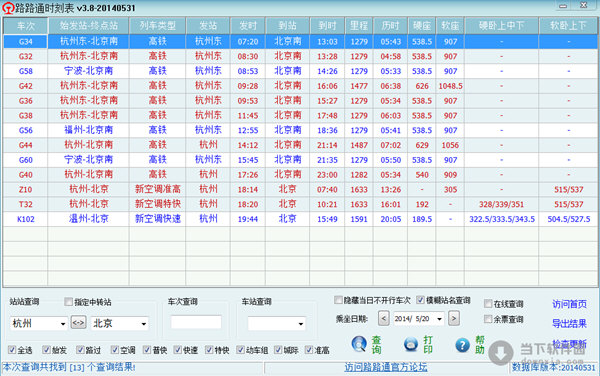Toggle the 准高 checkbox

click(309, 350)
